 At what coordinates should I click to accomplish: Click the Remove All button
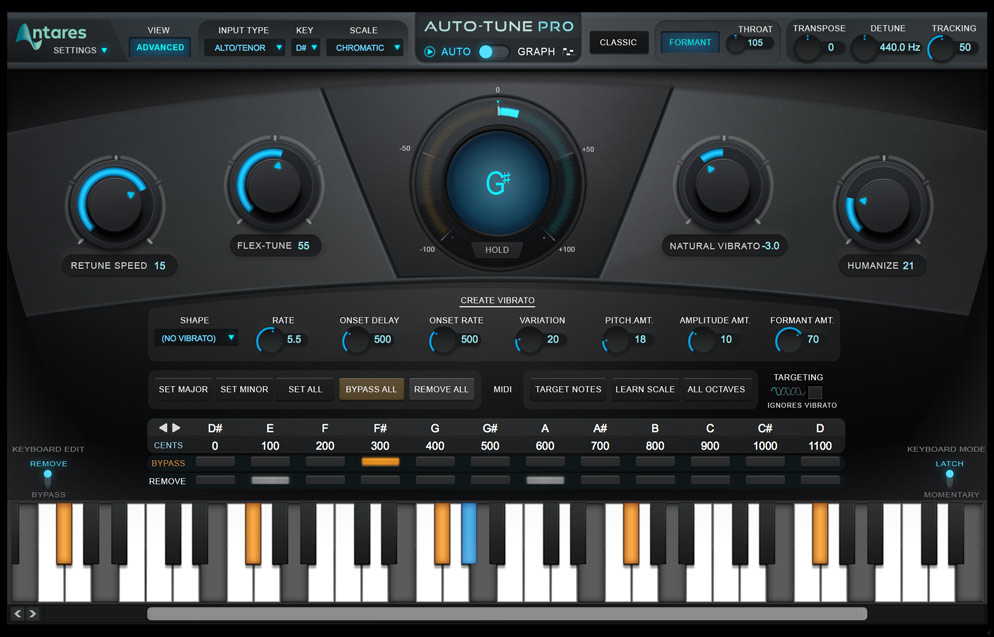441,389
